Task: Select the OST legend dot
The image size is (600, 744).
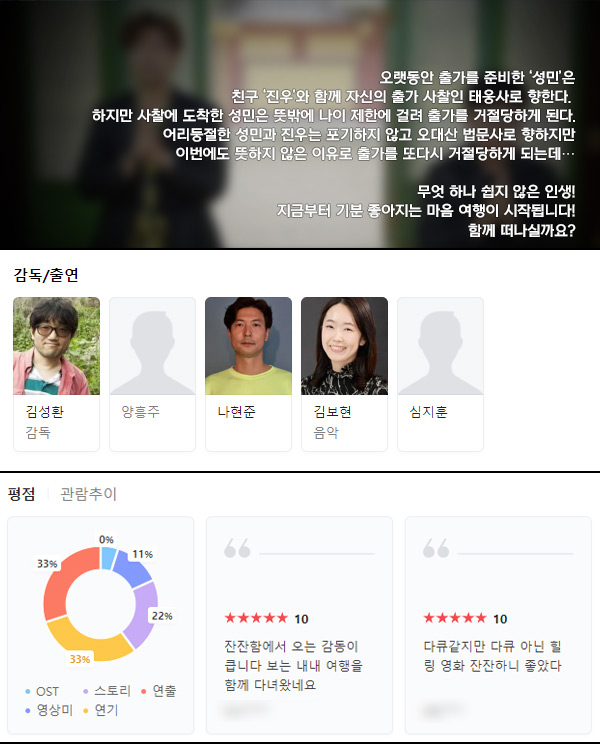Action: coord(28,691)
